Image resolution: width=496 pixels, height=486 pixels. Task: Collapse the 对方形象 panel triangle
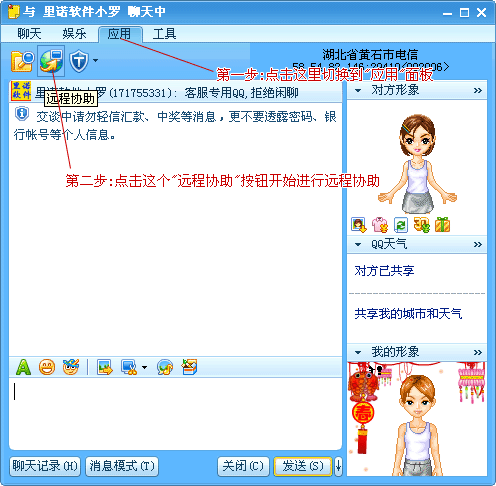[358, 90]
